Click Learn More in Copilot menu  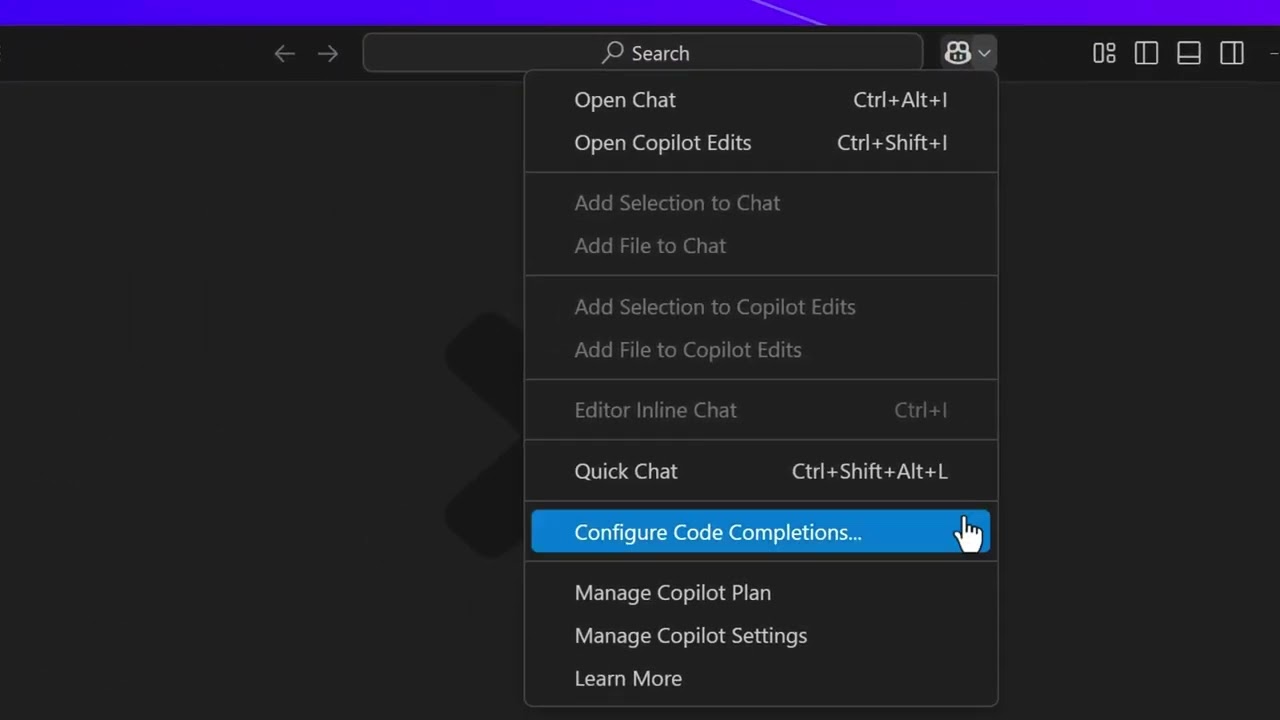pyautogui.click(x=628, y=679)
